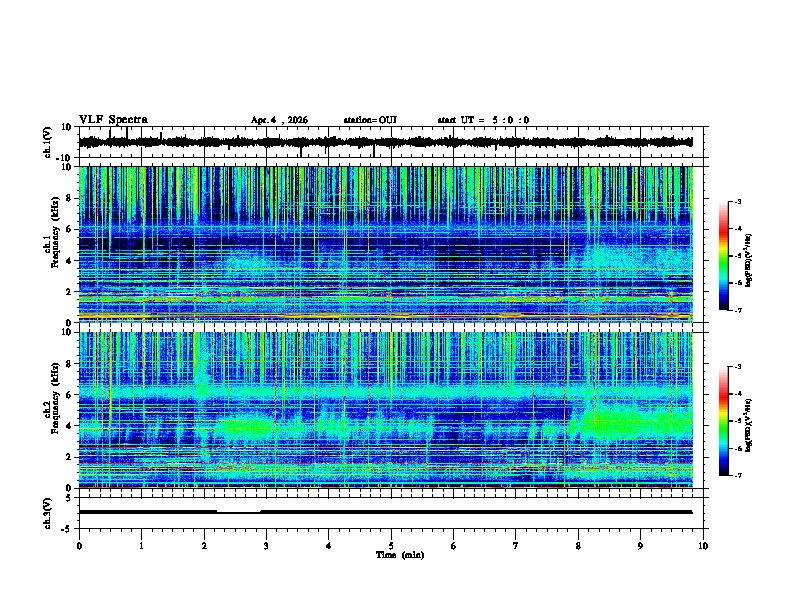Click the ch.2 "Frequency (kHz)" axis label
This screenshot has height=612, width=792.
[x=55, y=398]
